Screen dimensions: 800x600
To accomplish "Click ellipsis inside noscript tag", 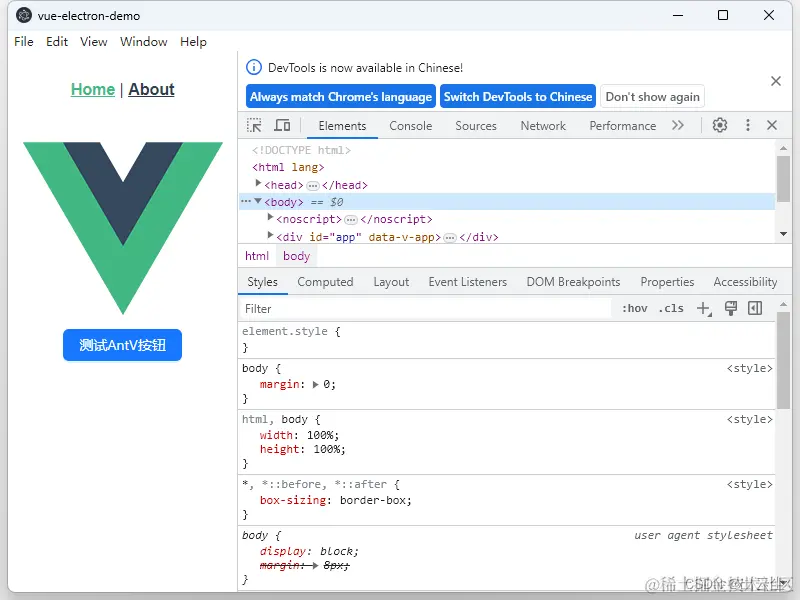I will point(351,220).
